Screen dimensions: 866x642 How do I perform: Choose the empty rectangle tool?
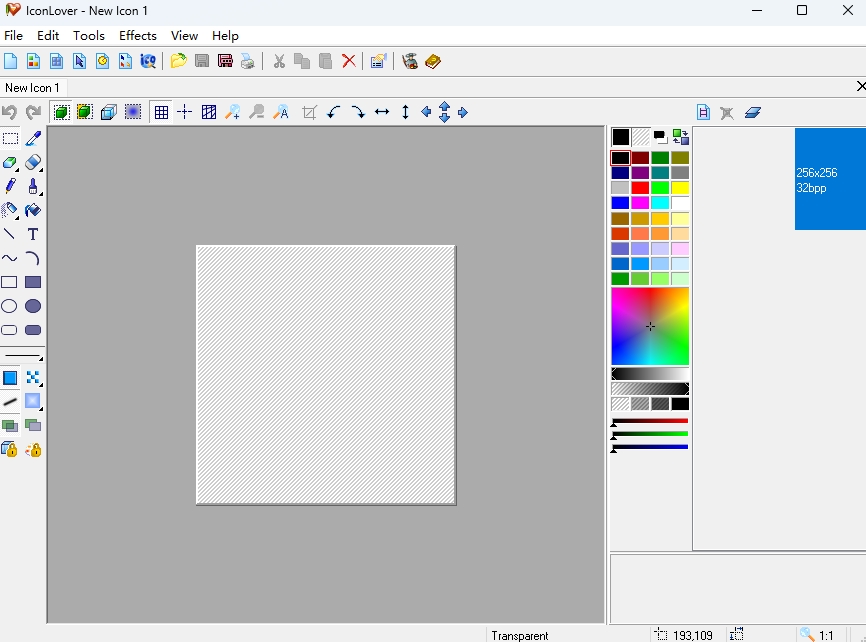[10, 282]
